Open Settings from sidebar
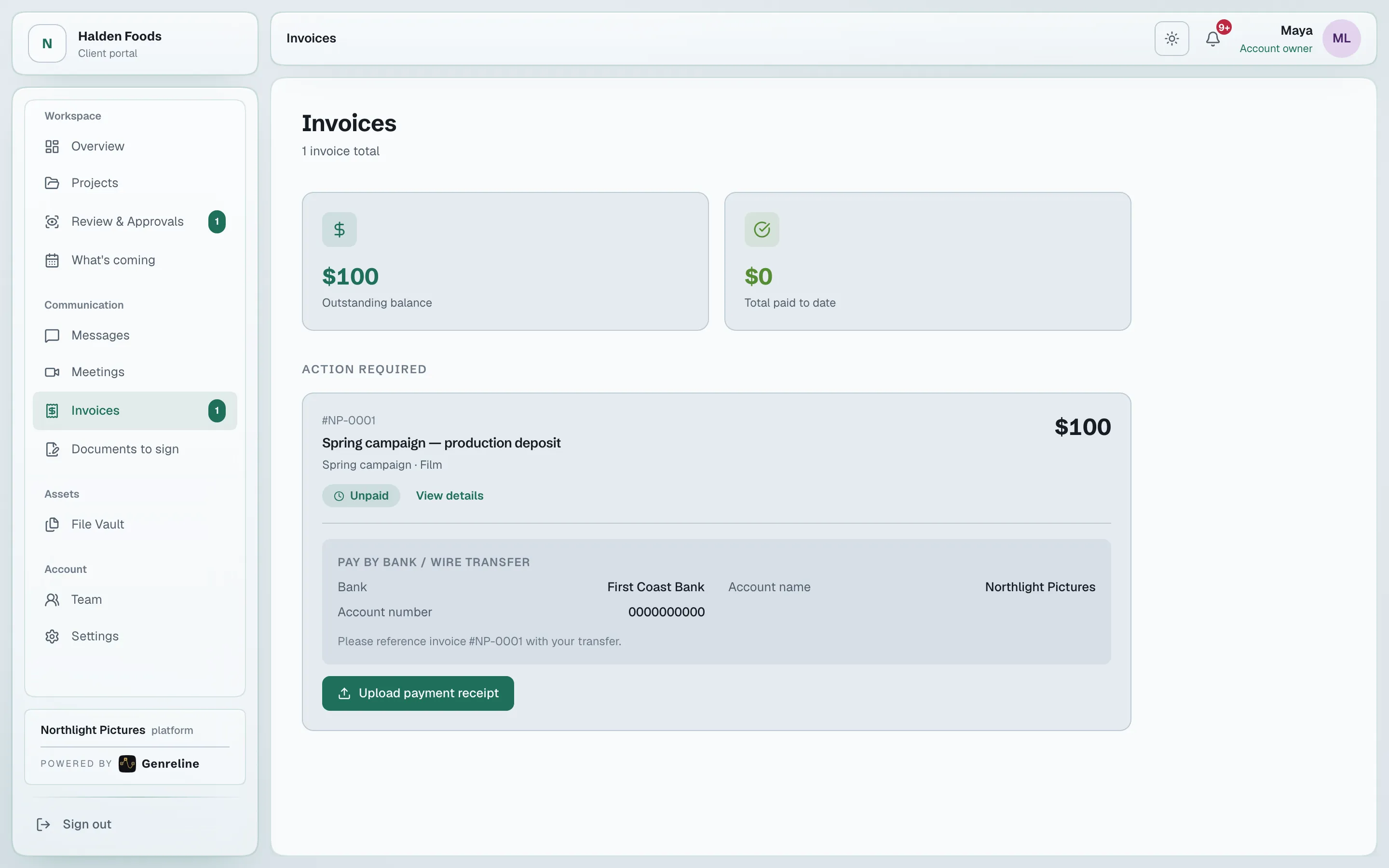Screen dimensions: 1389x868 (x=135, y=636)
